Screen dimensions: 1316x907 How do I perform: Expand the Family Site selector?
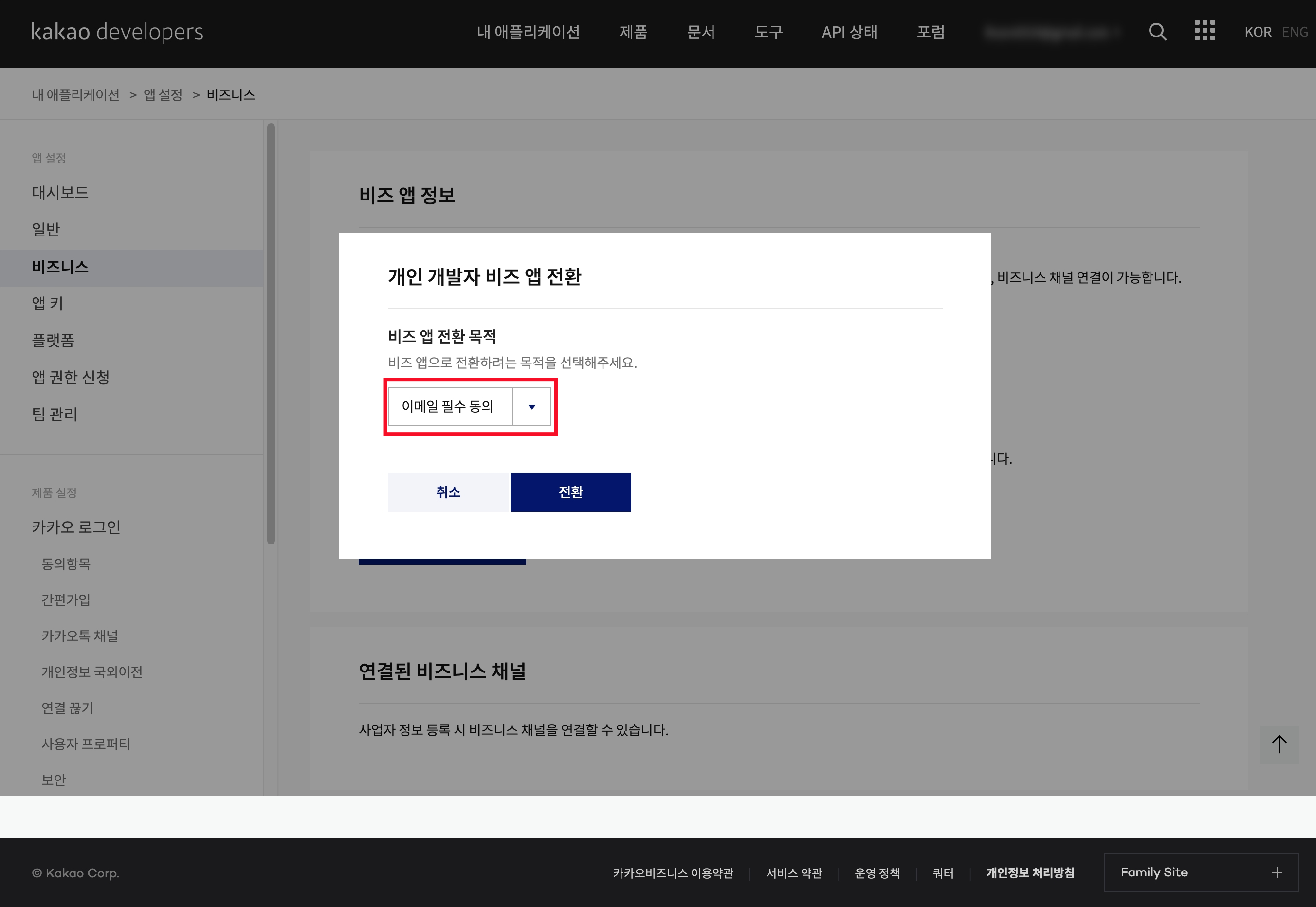(1200, 872)
